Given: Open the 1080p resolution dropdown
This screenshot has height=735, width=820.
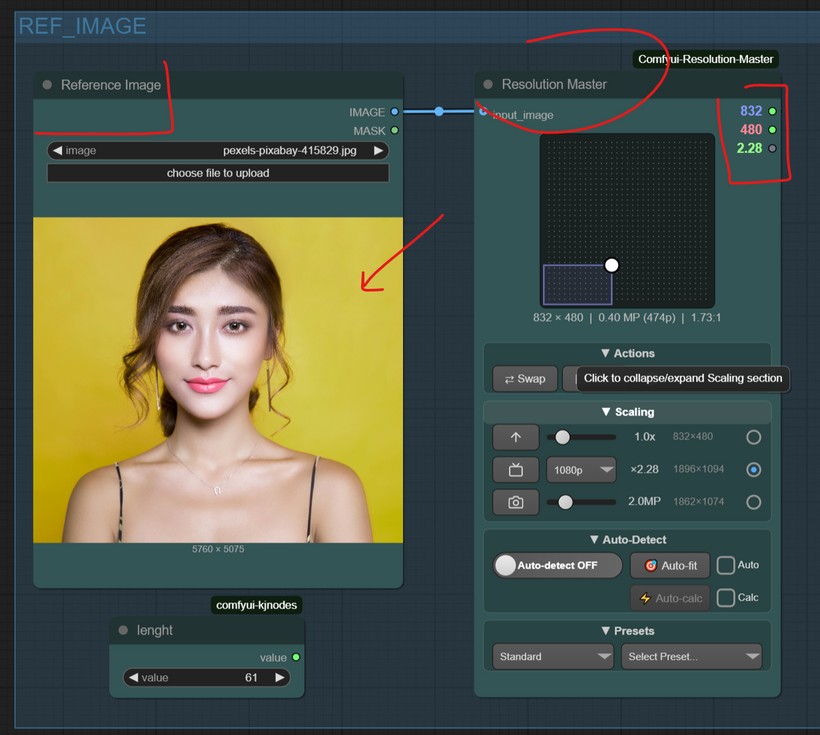Looking at the screenshot, I should (581, 469).
